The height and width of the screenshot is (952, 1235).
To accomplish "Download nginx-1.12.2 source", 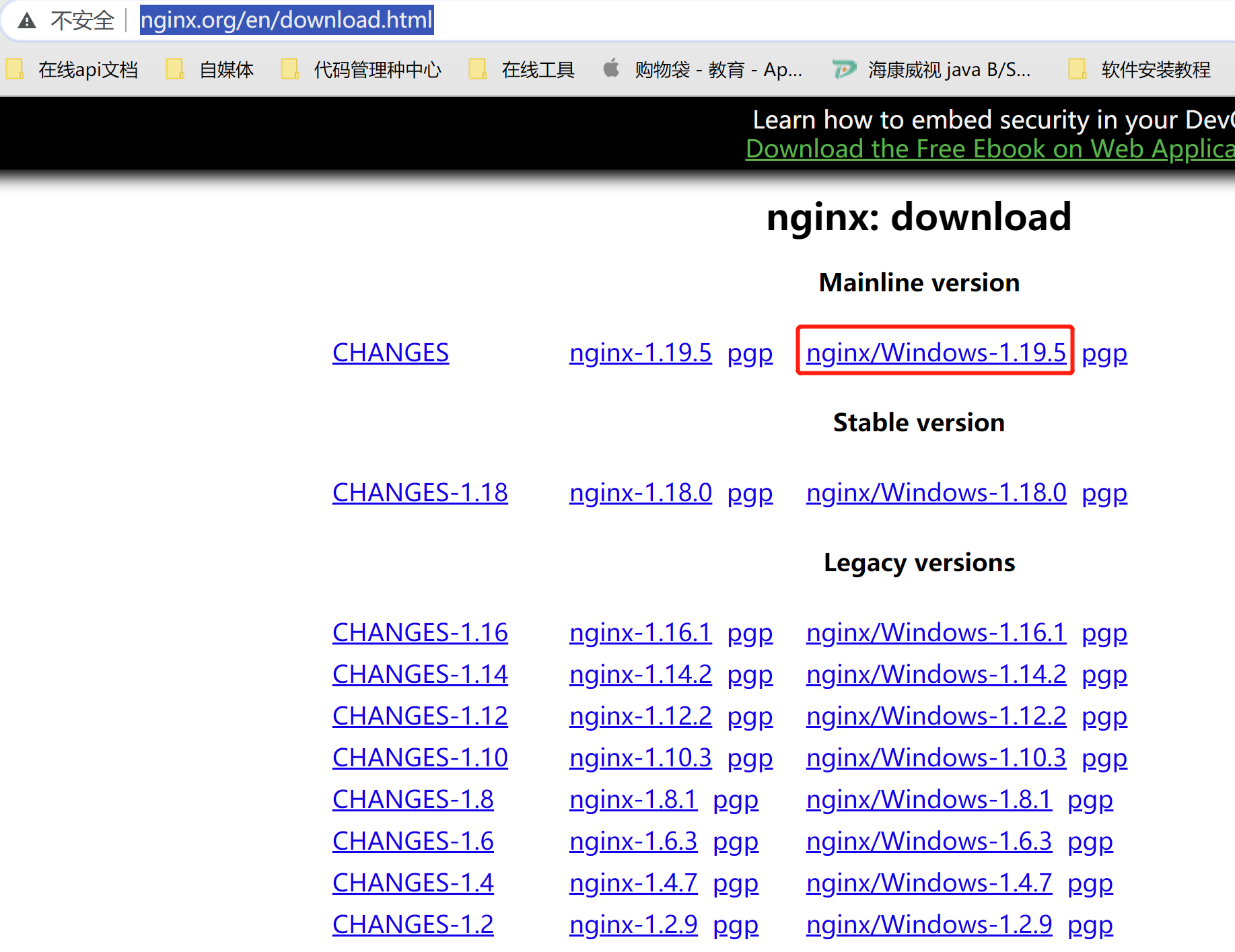I will [x=640, y=717].
